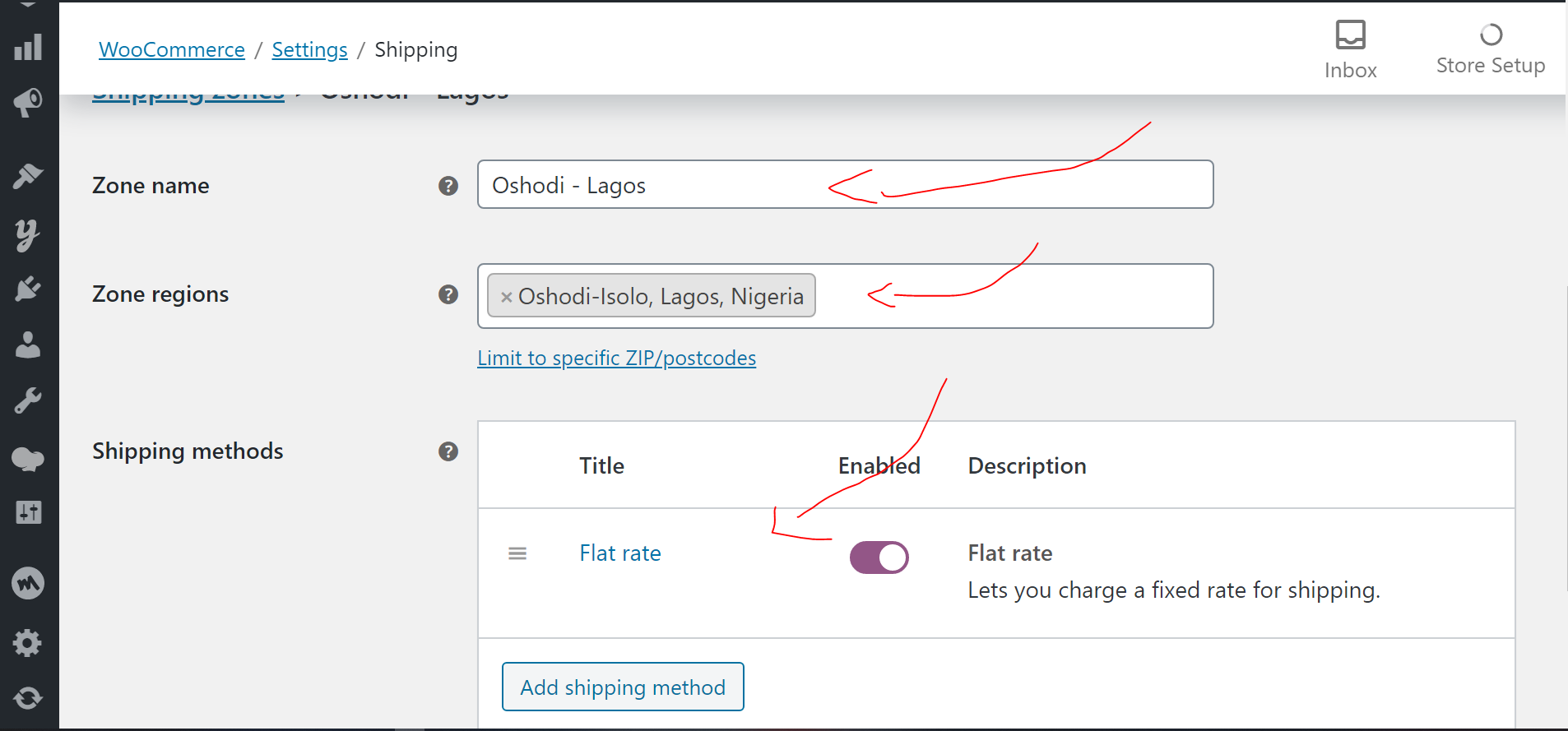Click Add shipping method button
The width and height of the screenshot is (1568, 731).
(x=623, y=687)
